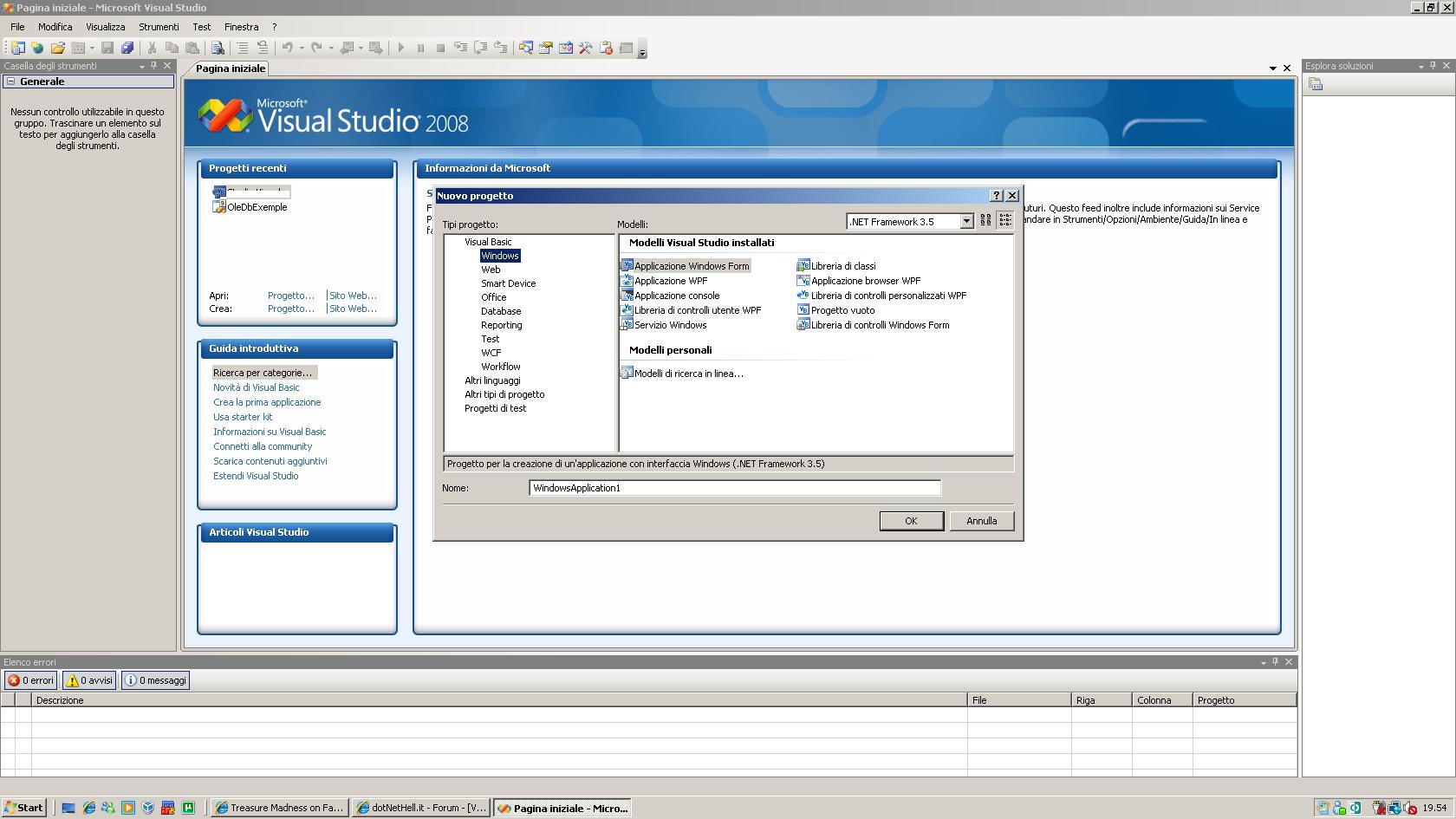Click the Step Into debug icon

(460, 48)
